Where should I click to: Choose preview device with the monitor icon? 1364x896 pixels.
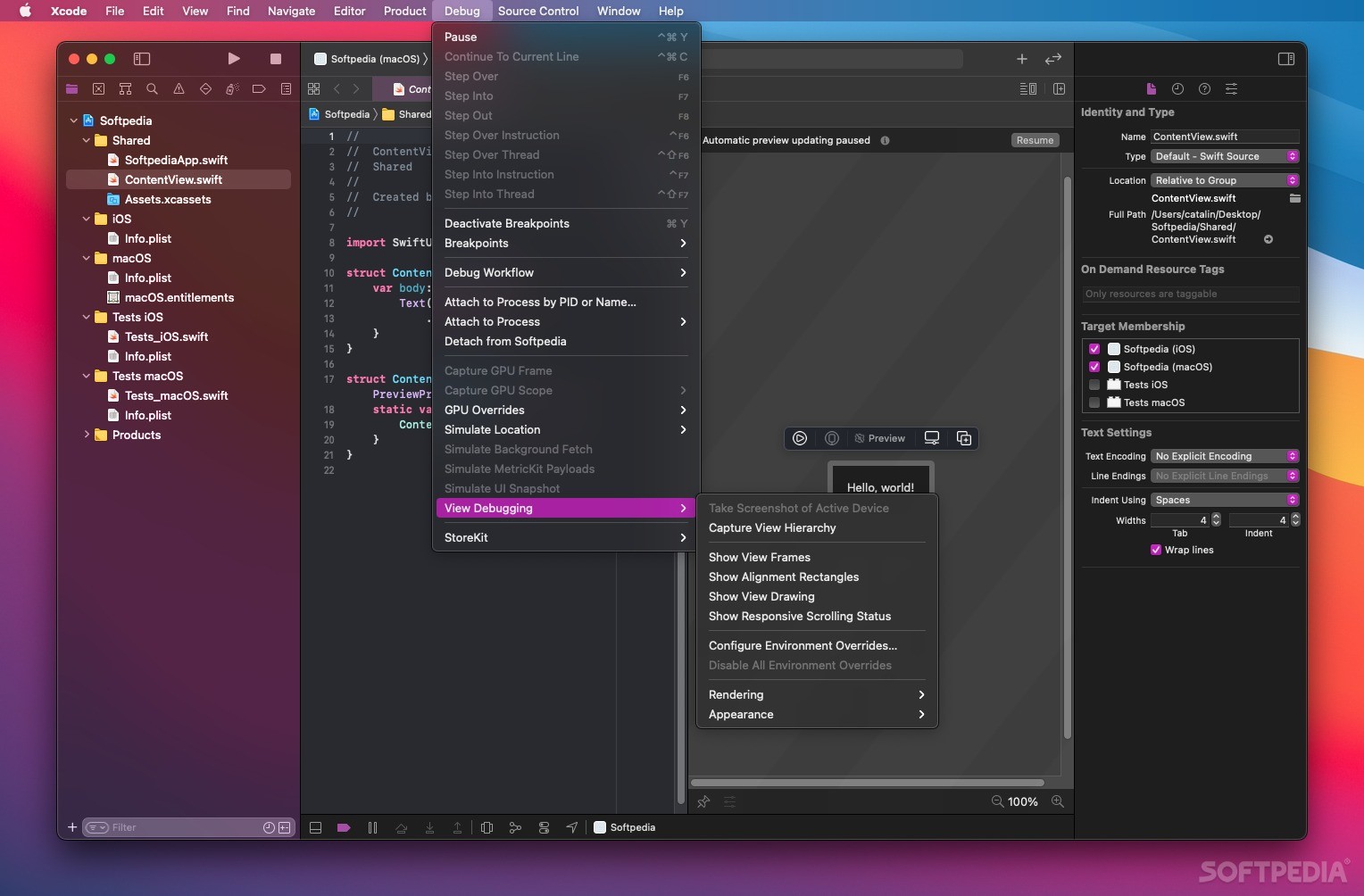932,438
